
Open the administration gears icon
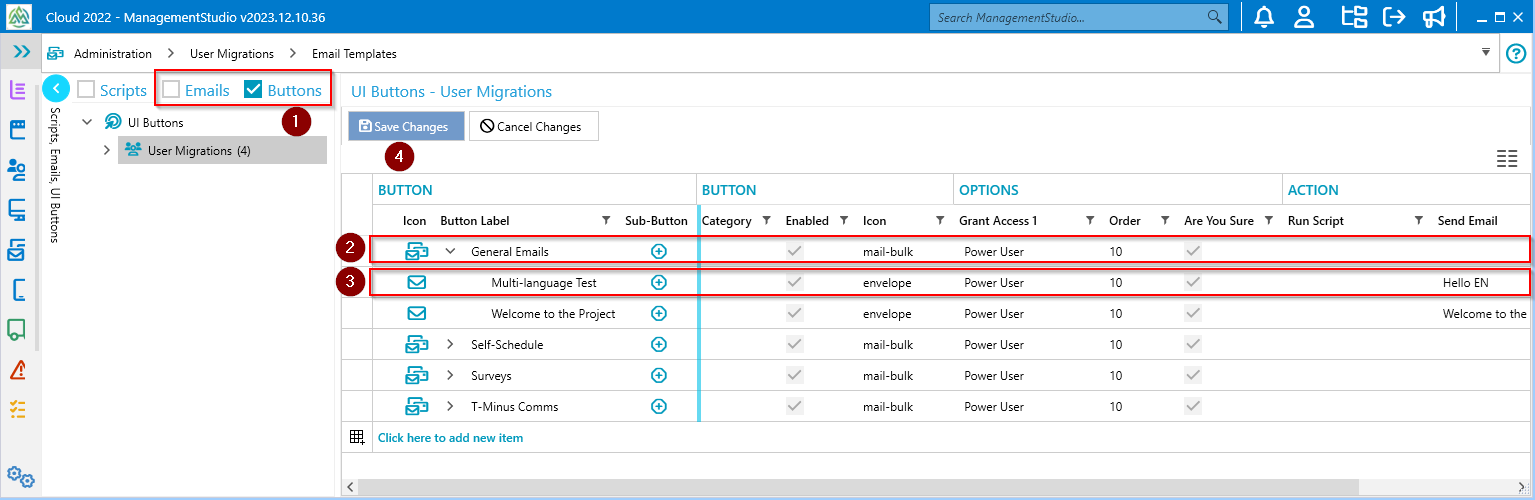20,477
